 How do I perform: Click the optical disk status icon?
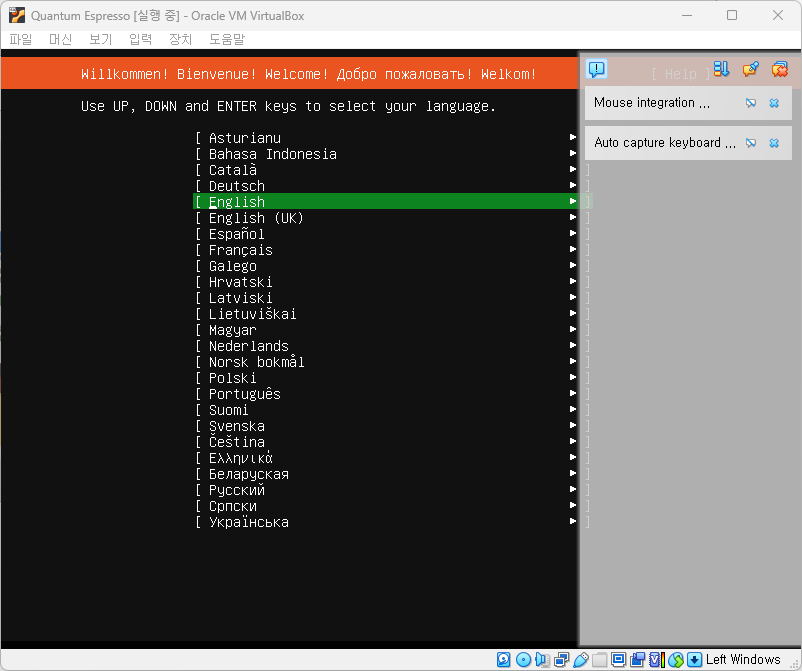pyautogui.click(x=523, y=660)
